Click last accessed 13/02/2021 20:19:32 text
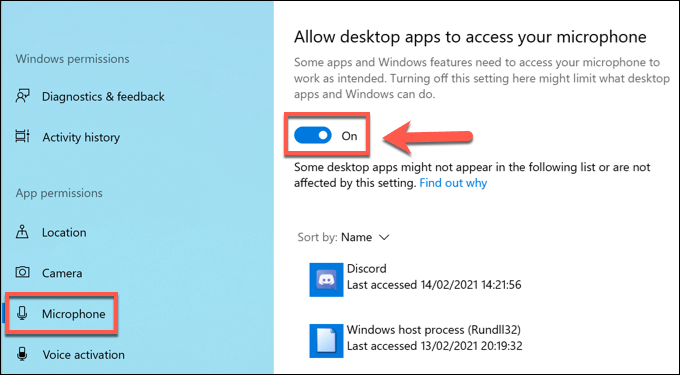Viewport: 680px width, 375px height. click(x=435, y=346)
